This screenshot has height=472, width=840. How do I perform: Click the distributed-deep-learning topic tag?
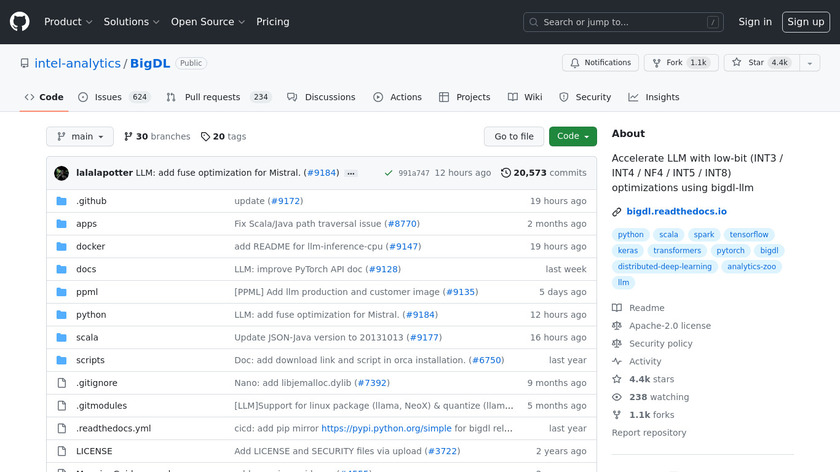click(664, 267)
